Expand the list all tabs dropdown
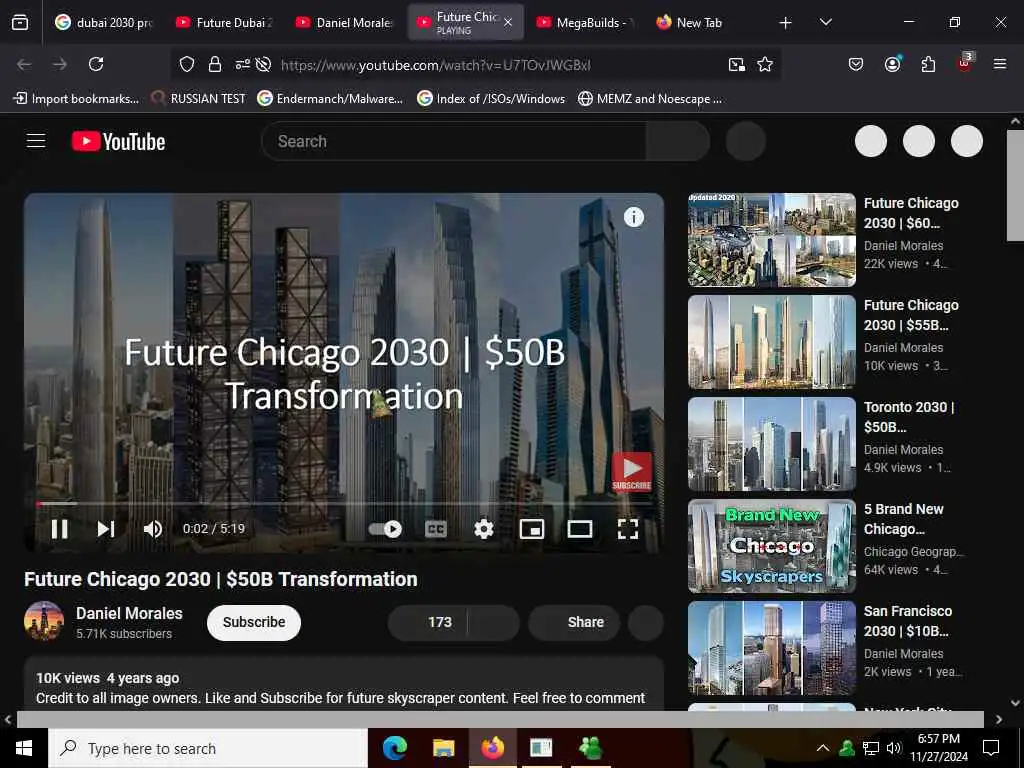The image size is (1024, 768). (x=825, y=22)
